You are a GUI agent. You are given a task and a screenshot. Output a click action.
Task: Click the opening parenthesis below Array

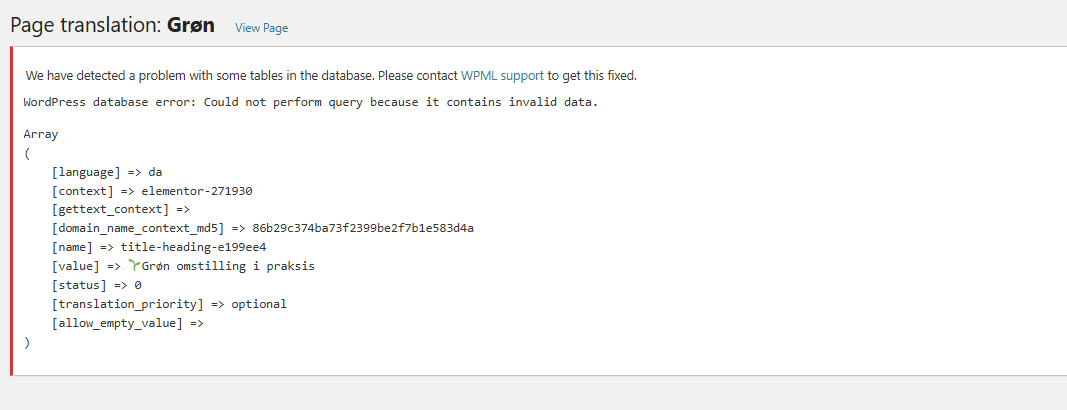27,153
